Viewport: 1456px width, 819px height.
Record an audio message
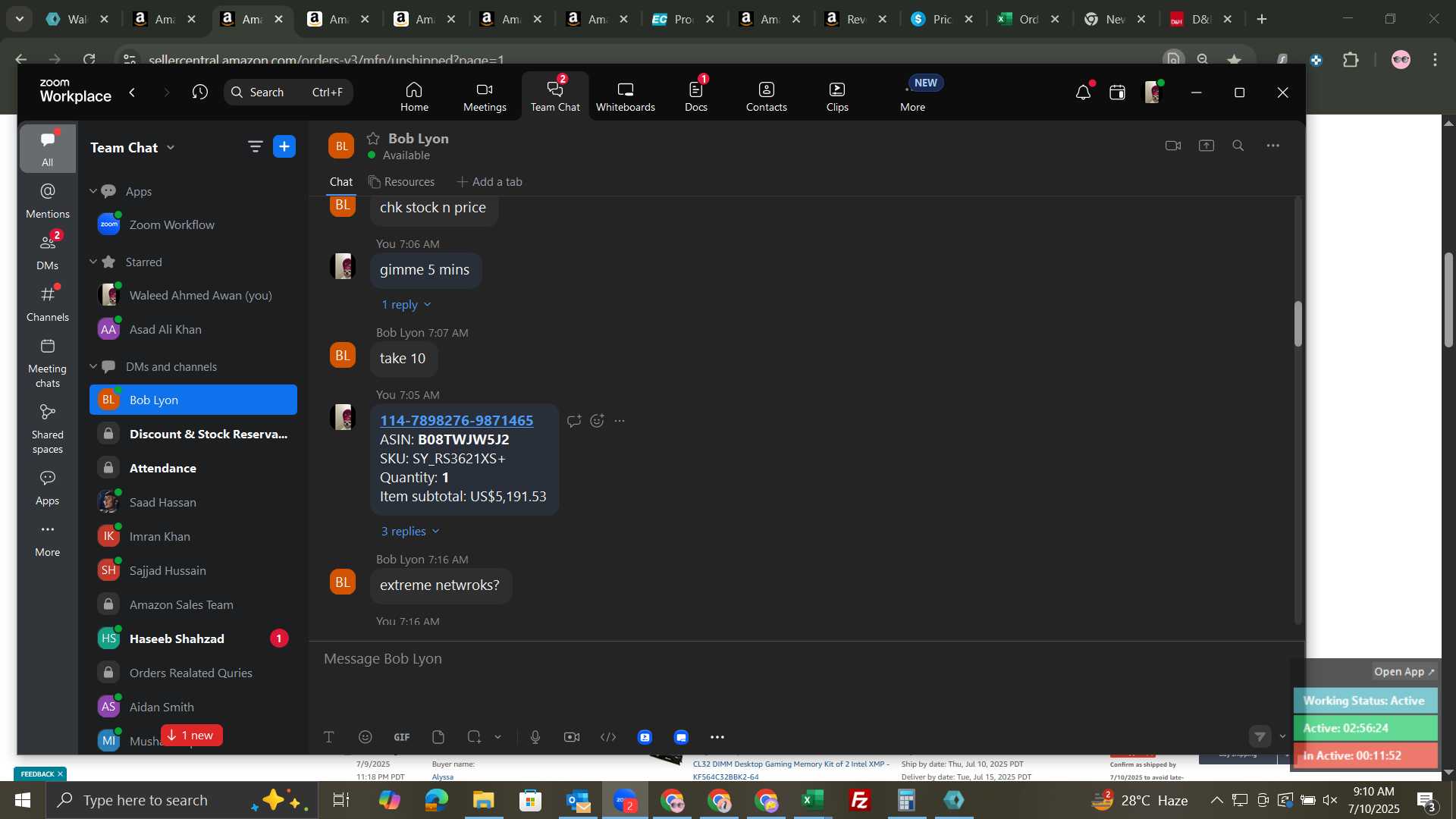(535, 737)
